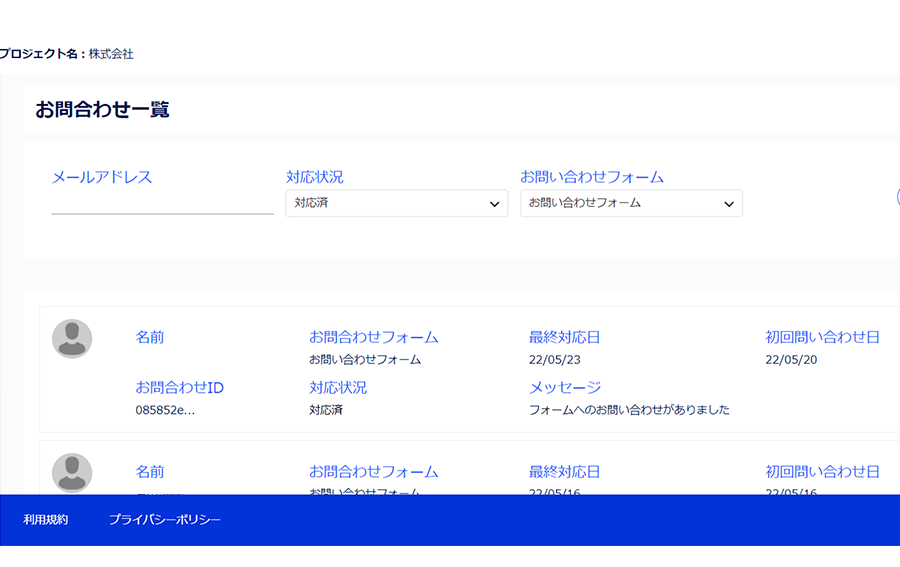
Task: Click the first inquiry's user avatar icon
Action: [x=72, y=339]
